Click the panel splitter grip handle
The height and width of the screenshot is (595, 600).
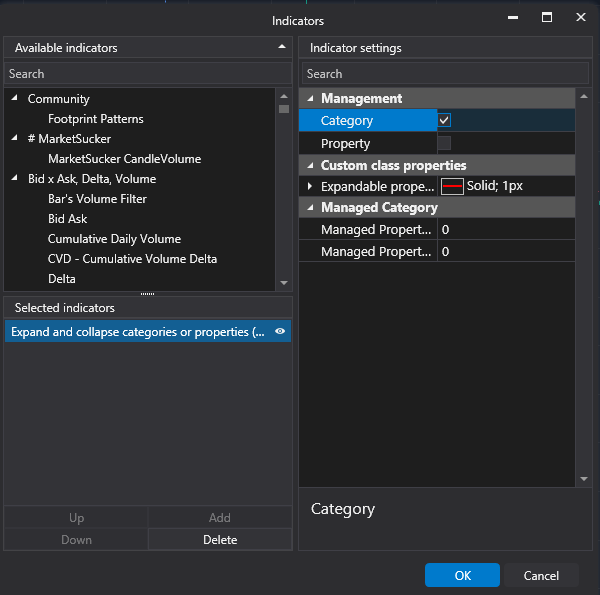point(147,294)
